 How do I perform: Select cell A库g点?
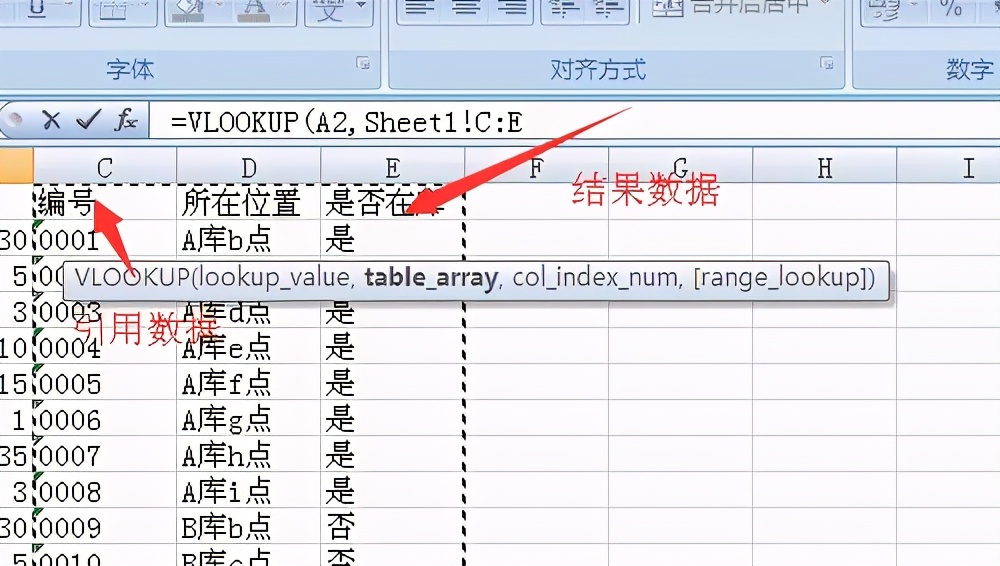coord(249,419)
